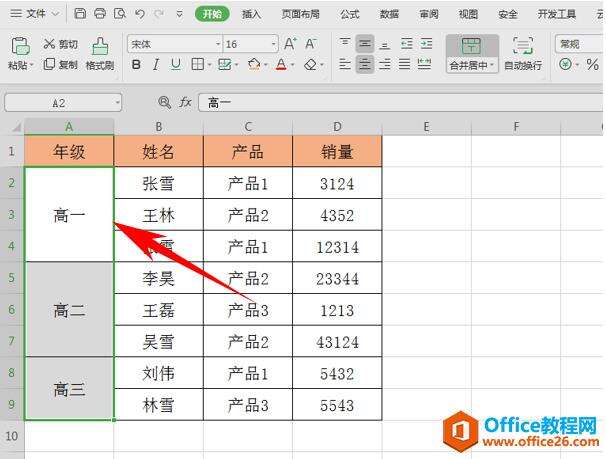The image size is (606, 459).
Task: Switch to the 插入 (Insert) tab
Action: pos(251,14)
